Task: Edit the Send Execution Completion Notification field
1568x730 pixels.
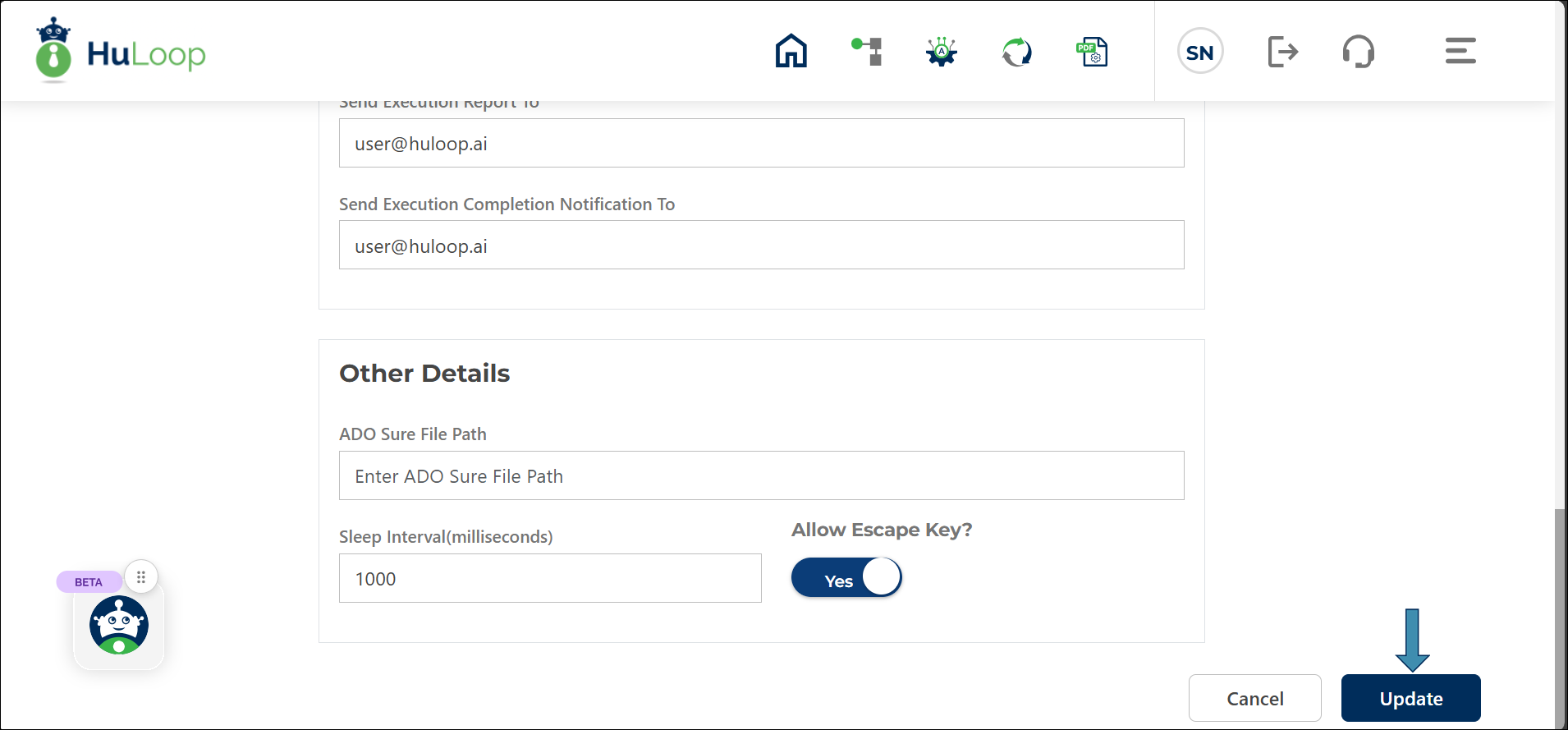Action: pyautogui.click(x=761, y=246)
